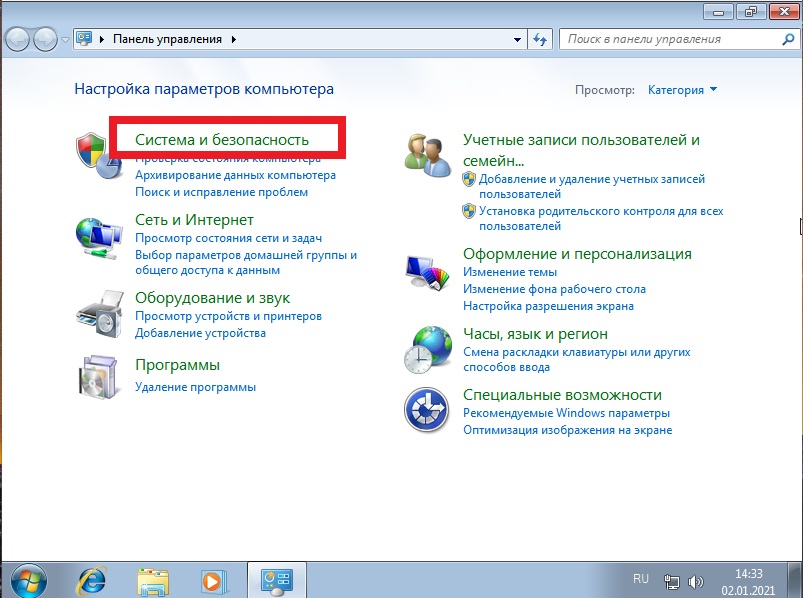Open the Network and Internet globe icon
The height and width of the screenshot is (598, 803).
click(99, 239)
